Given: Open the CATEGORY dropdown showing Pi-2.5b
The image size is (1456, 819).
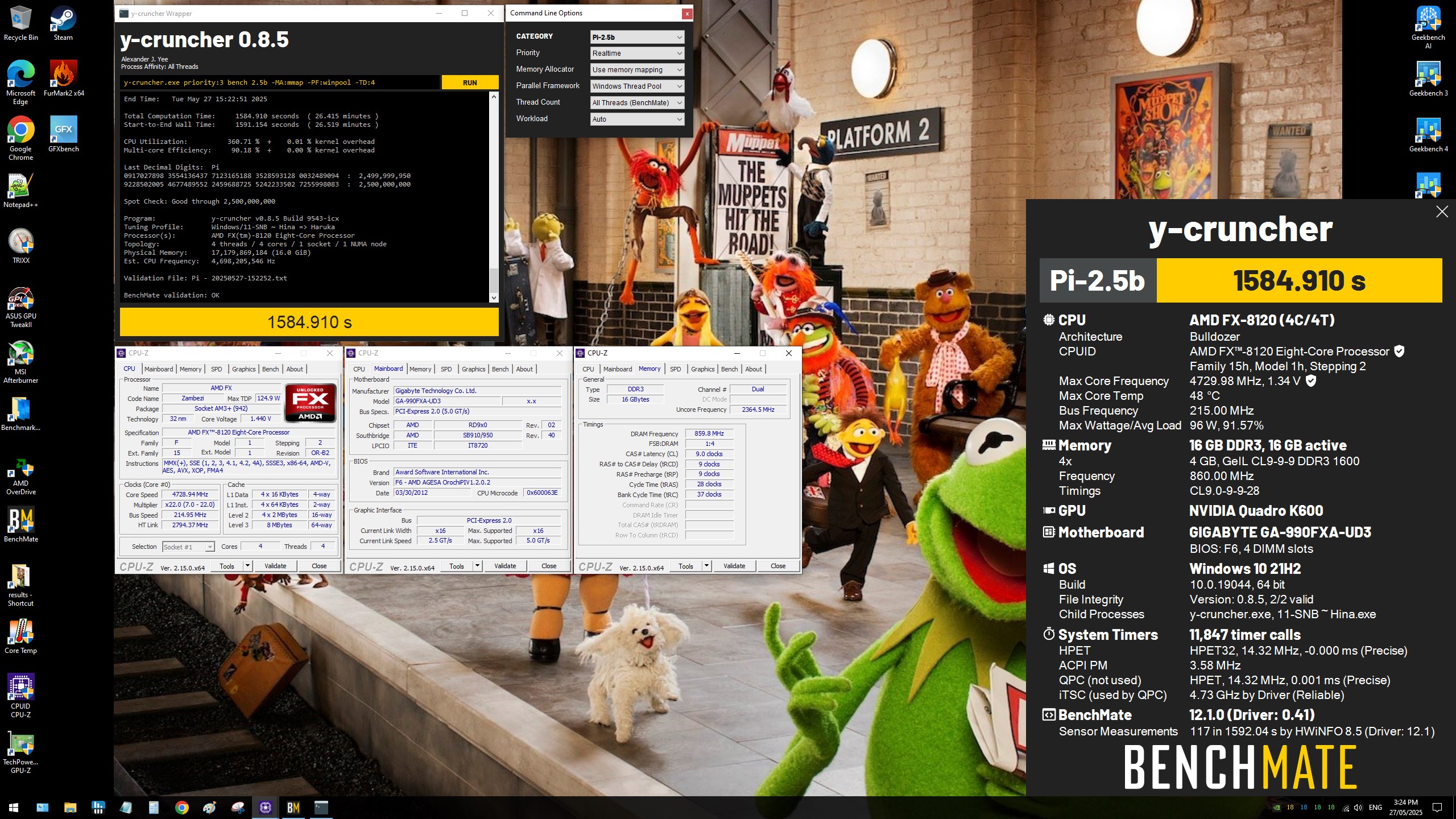Looking at the screenshot, I should [637, 37].
